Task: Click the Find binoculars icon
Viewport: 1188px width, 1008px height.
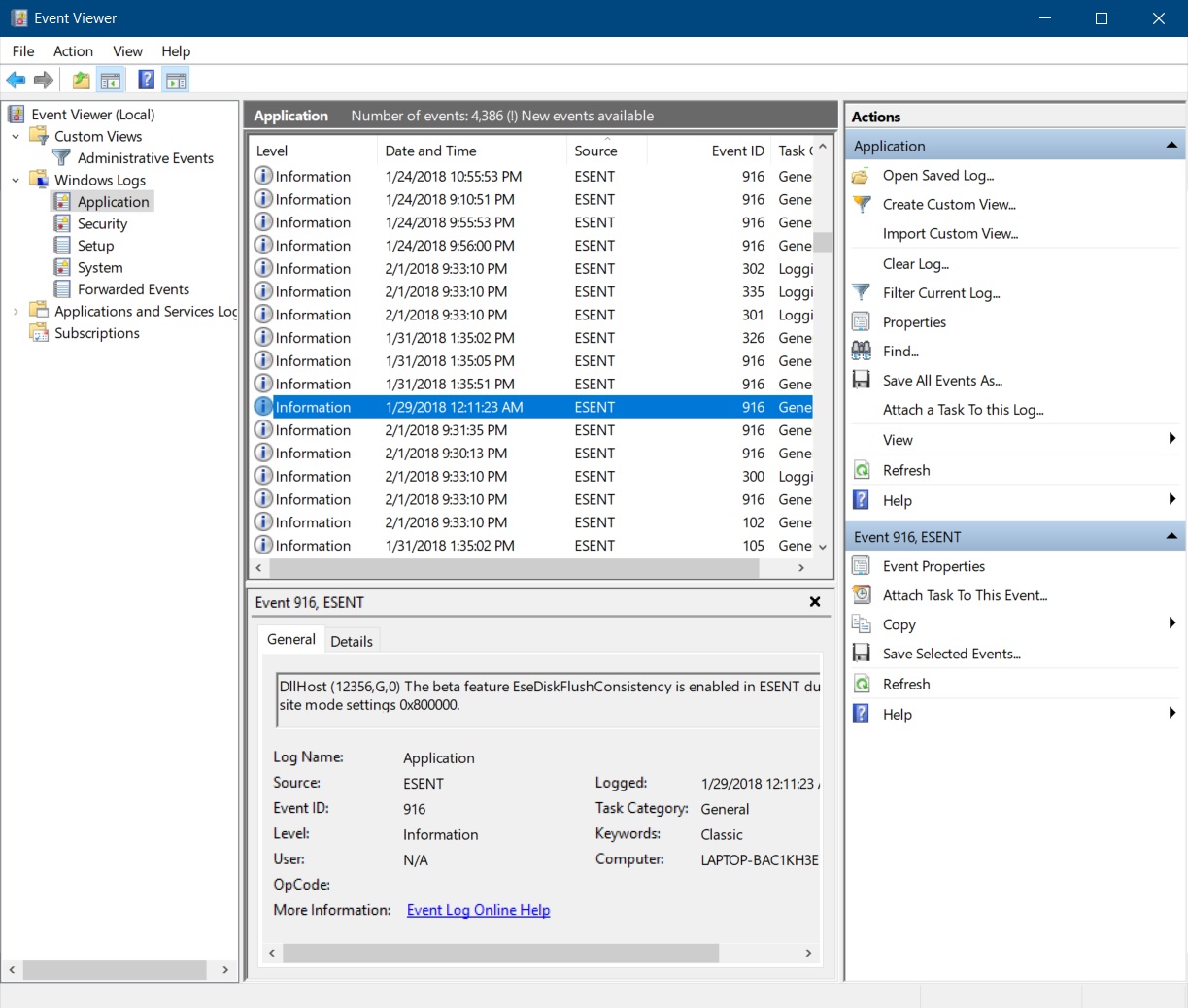Action: [861, 351]
